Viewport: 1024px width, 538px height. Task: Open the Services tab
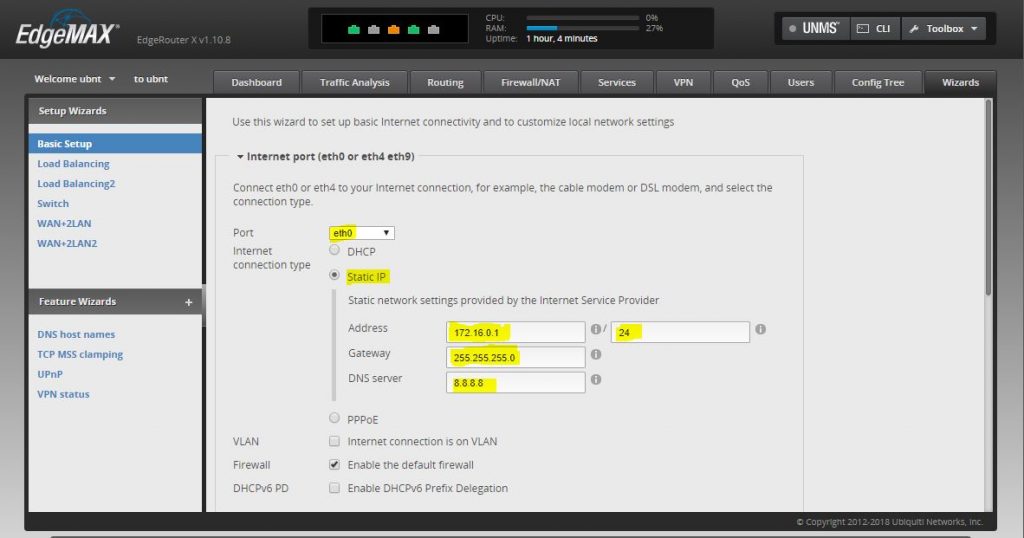(x=616, y=82)
